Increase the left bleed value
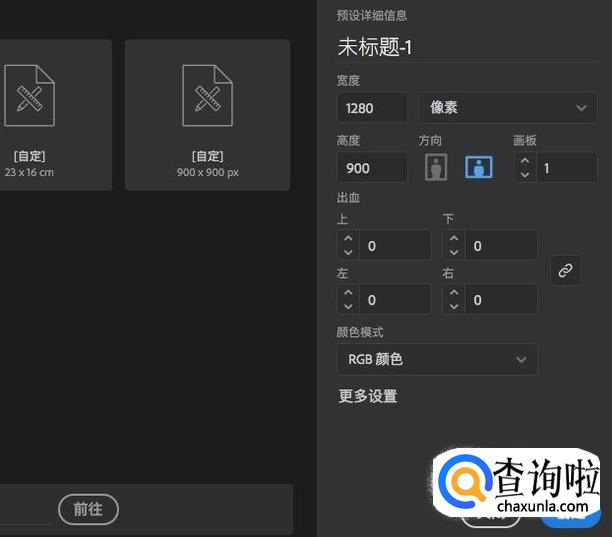This screenshot has width=612, height=537. pos(348,292)
